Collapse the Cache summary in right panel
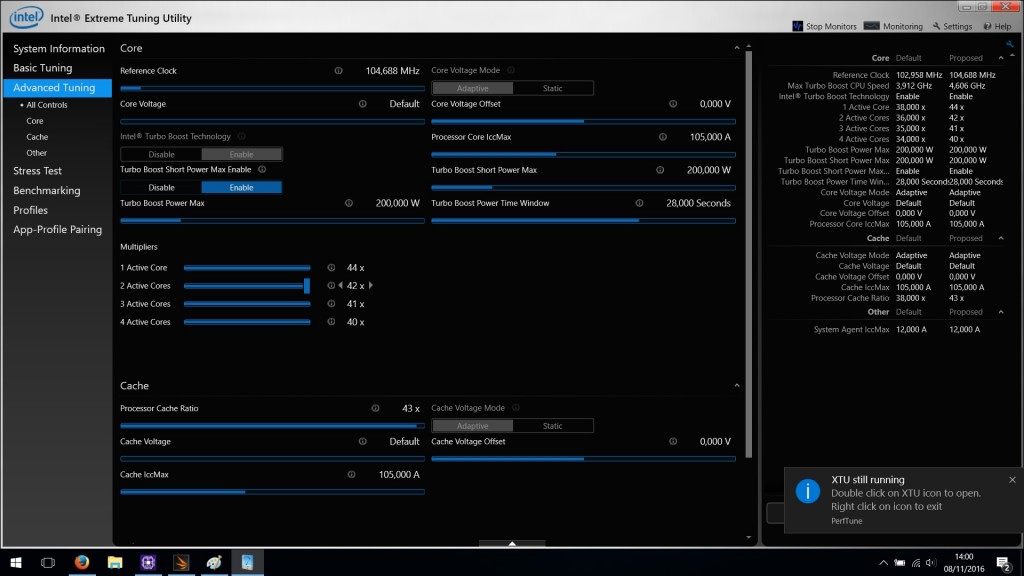 click(x=1000, y=238)
